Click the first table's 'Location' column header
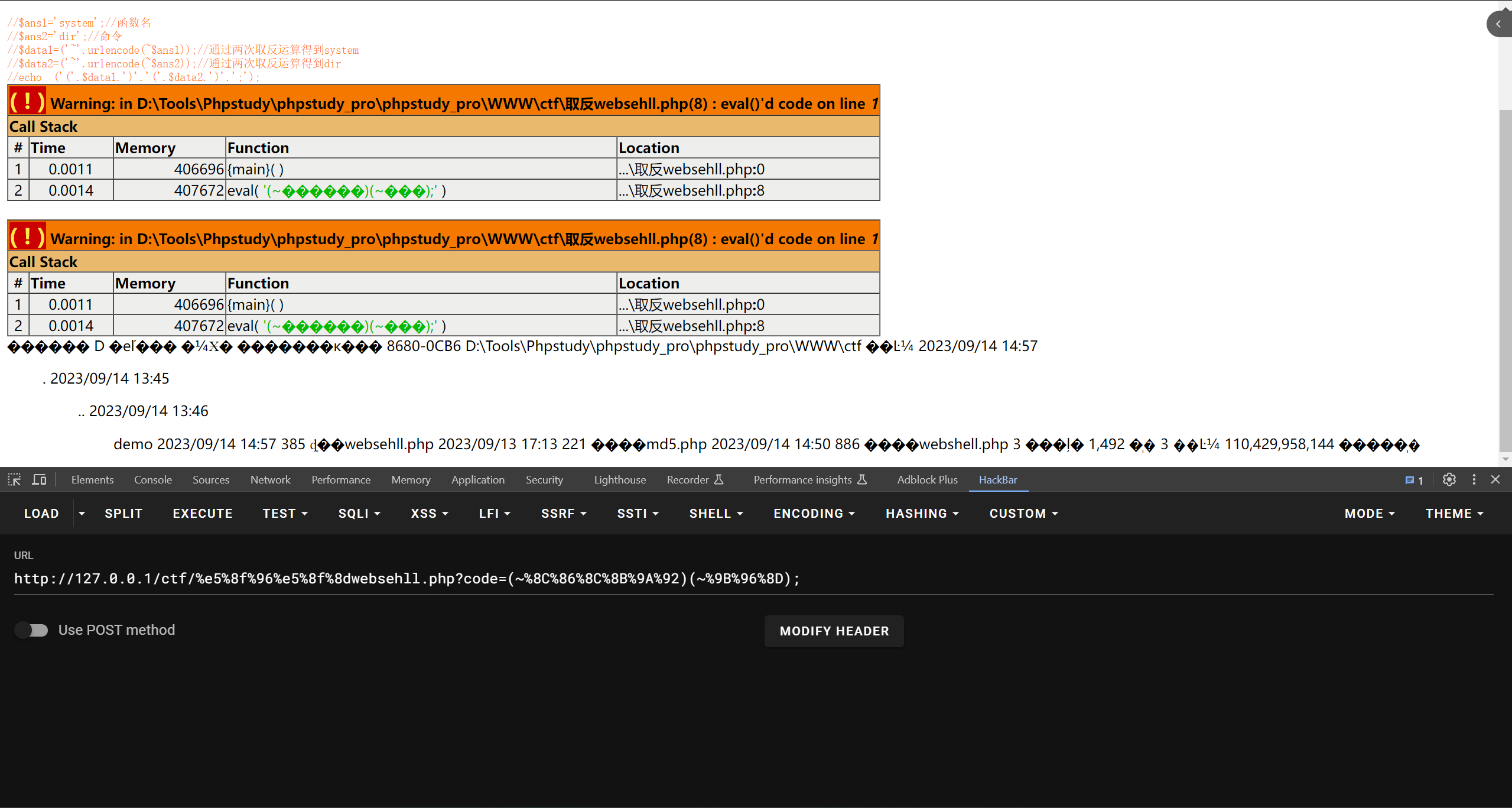The width and height of the screenshot is (1512, 808). pos(748,148)
